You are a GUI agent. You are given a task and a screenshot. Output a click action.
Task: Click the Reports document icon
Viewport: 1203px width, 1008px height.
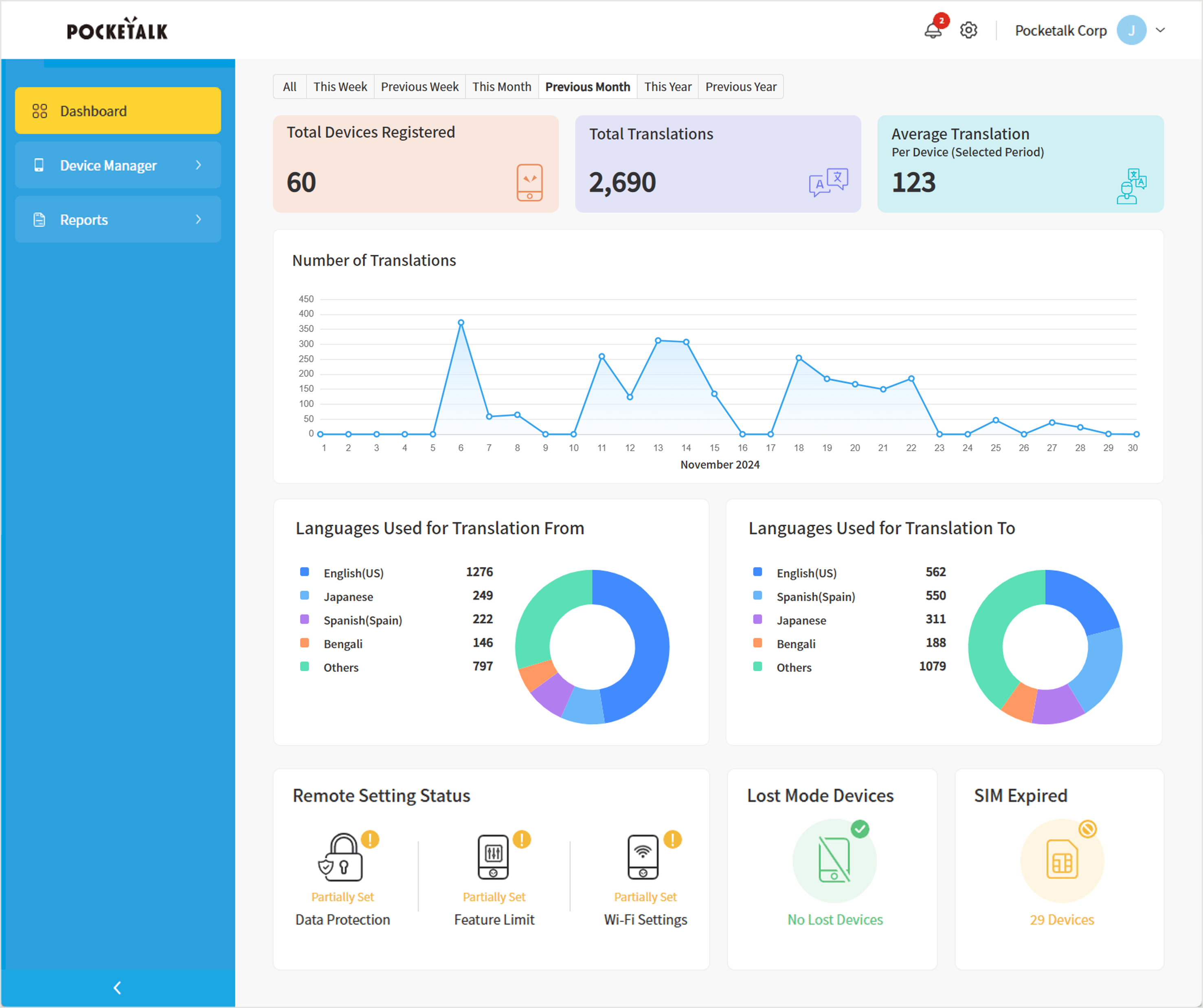pos(39,219)
